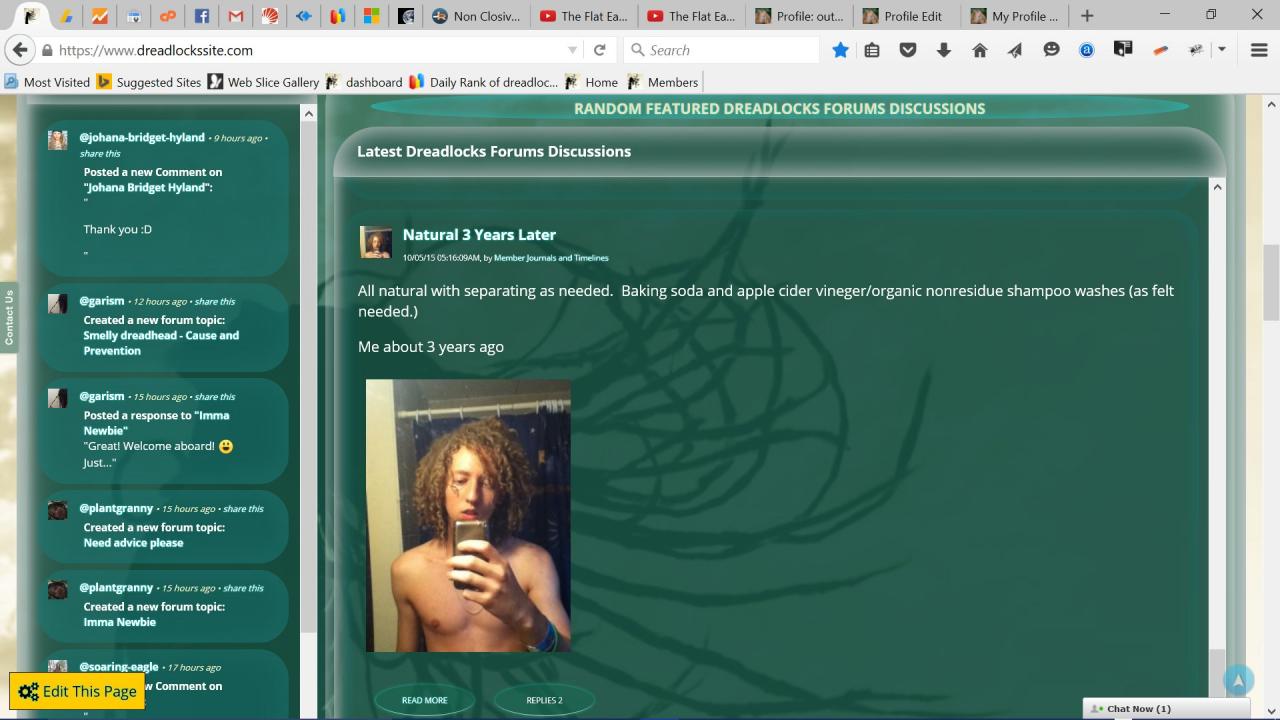
Task: Switch to the 'Profile: out...' tab
Action: click(798, 16)
